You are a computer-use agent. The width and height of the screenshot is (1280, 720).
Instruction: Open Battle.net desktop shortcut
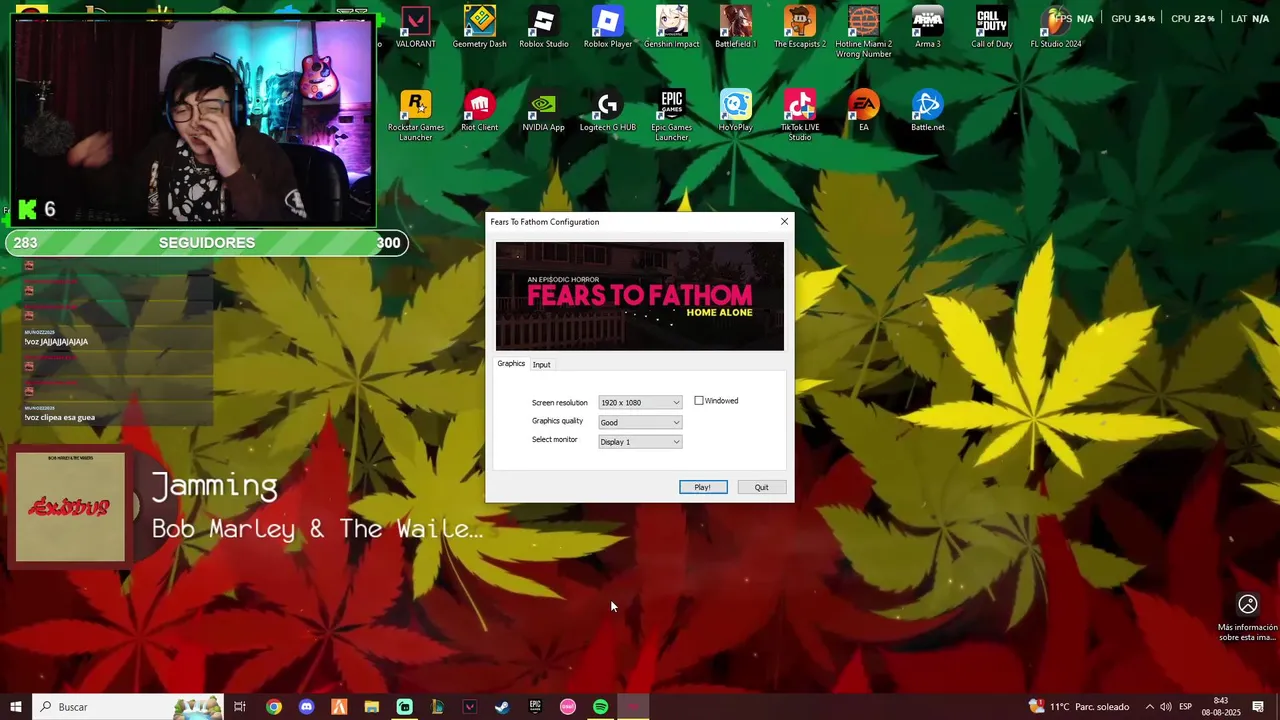click(x=928, y=111)
